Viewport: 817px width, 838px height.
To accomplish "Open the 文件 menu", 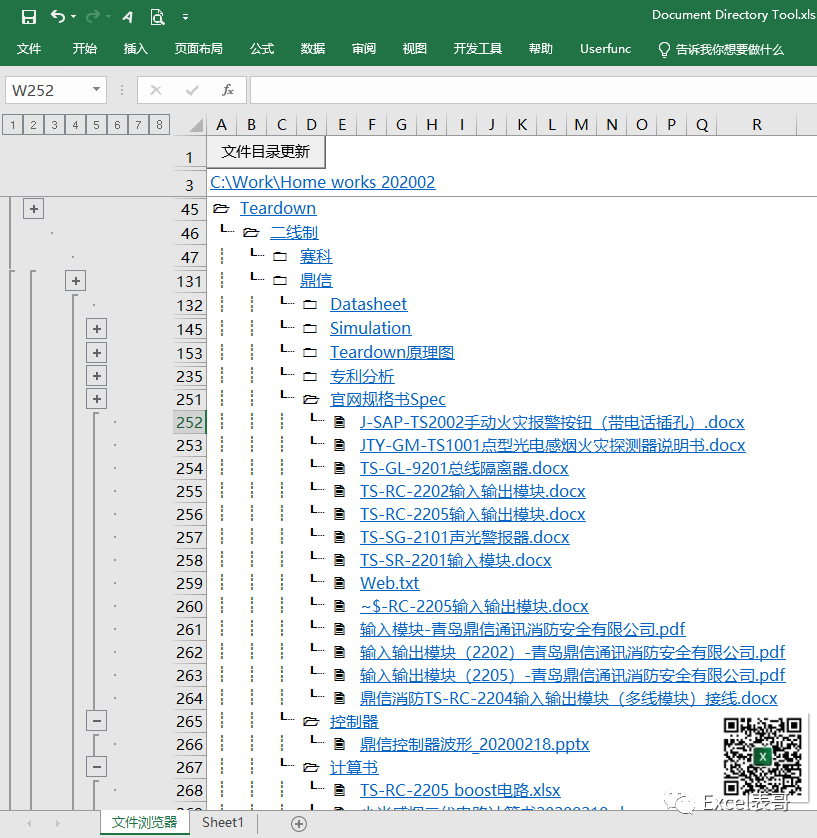I will tap(29, 49).
